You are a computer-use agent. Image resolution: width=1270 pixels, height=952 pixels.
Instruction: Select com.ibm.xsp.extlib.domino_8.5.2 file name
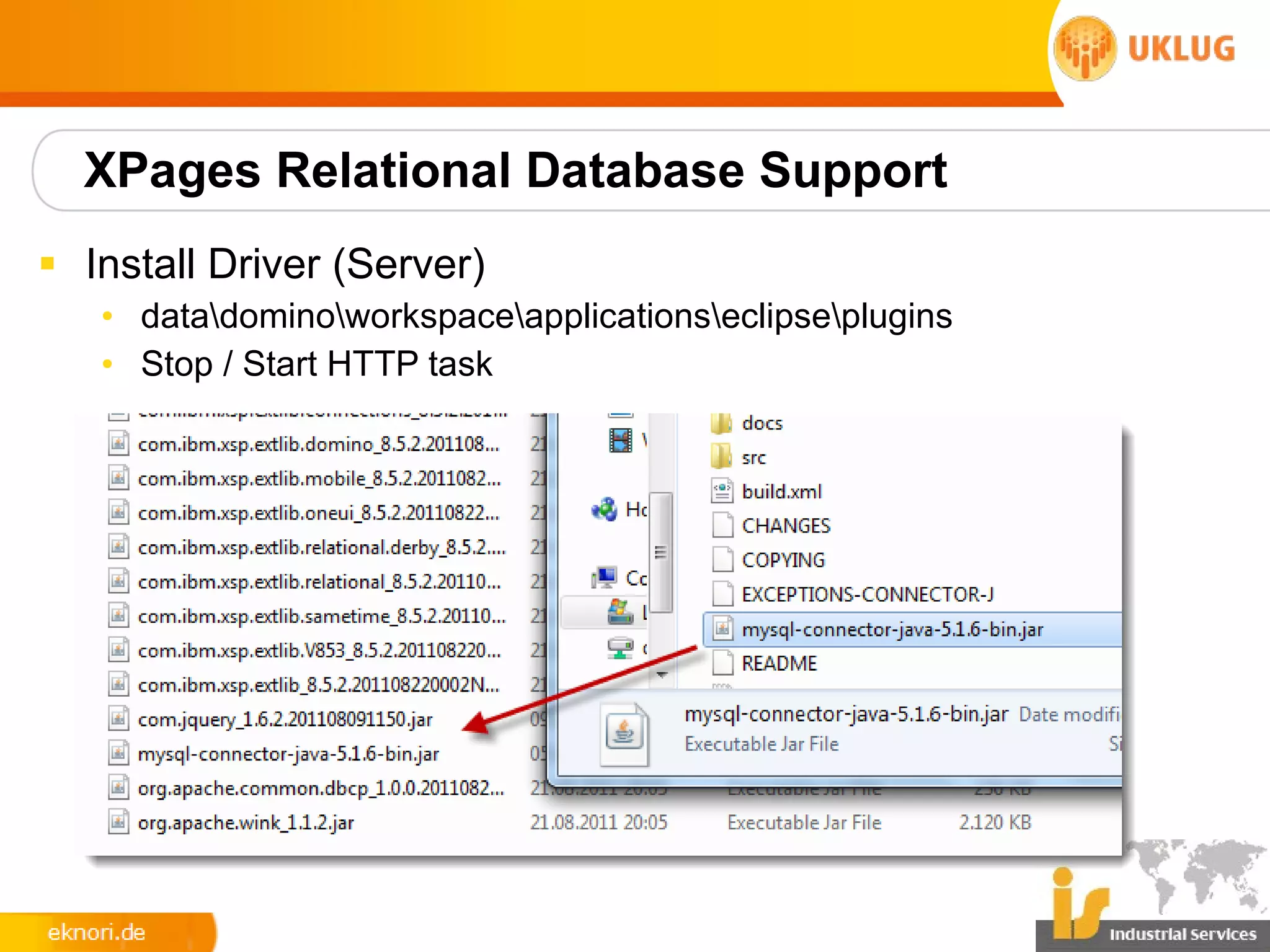point(319,444)
